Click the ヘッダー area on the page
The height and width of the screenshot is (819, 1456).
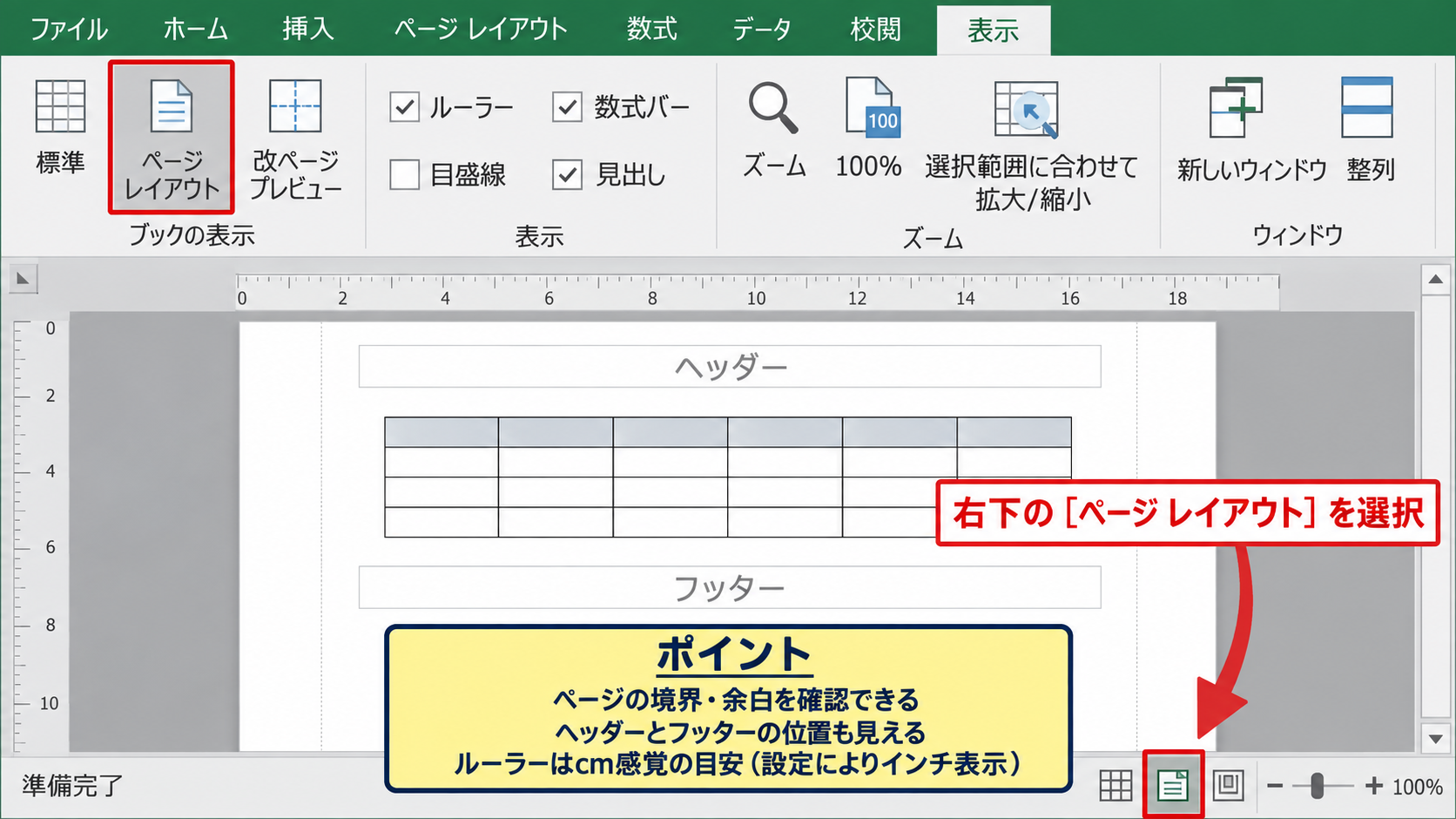tap(730, 367)
